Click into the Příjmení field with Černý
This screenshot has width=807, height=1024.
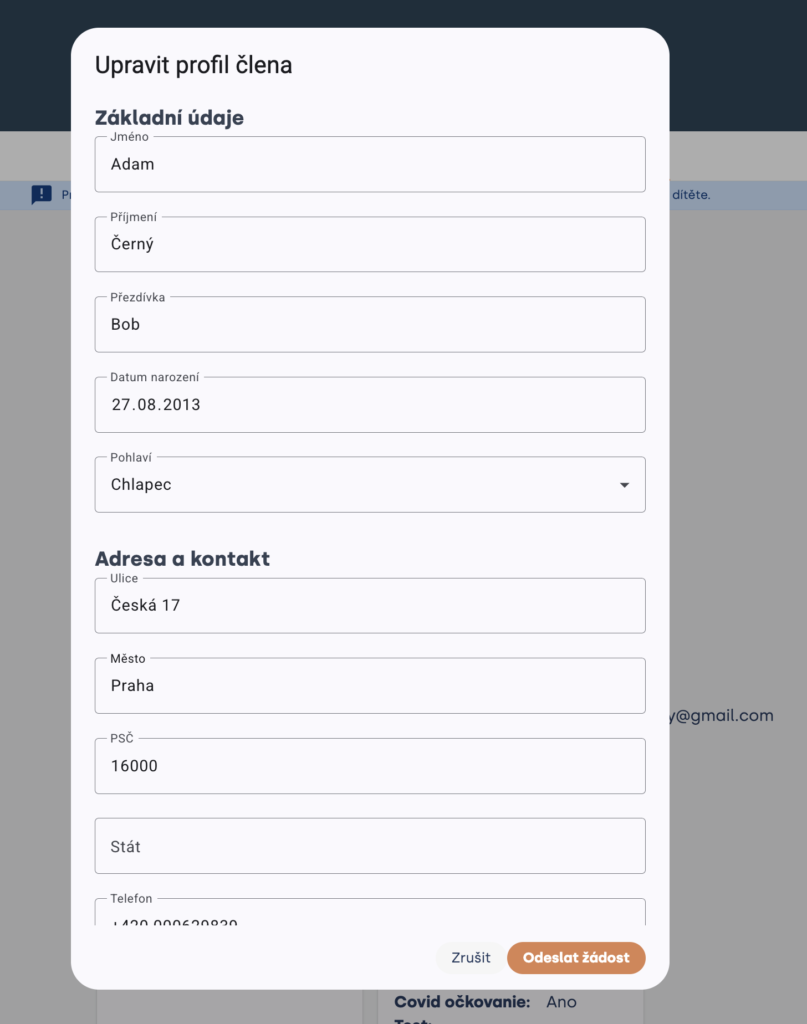(370, 244)
